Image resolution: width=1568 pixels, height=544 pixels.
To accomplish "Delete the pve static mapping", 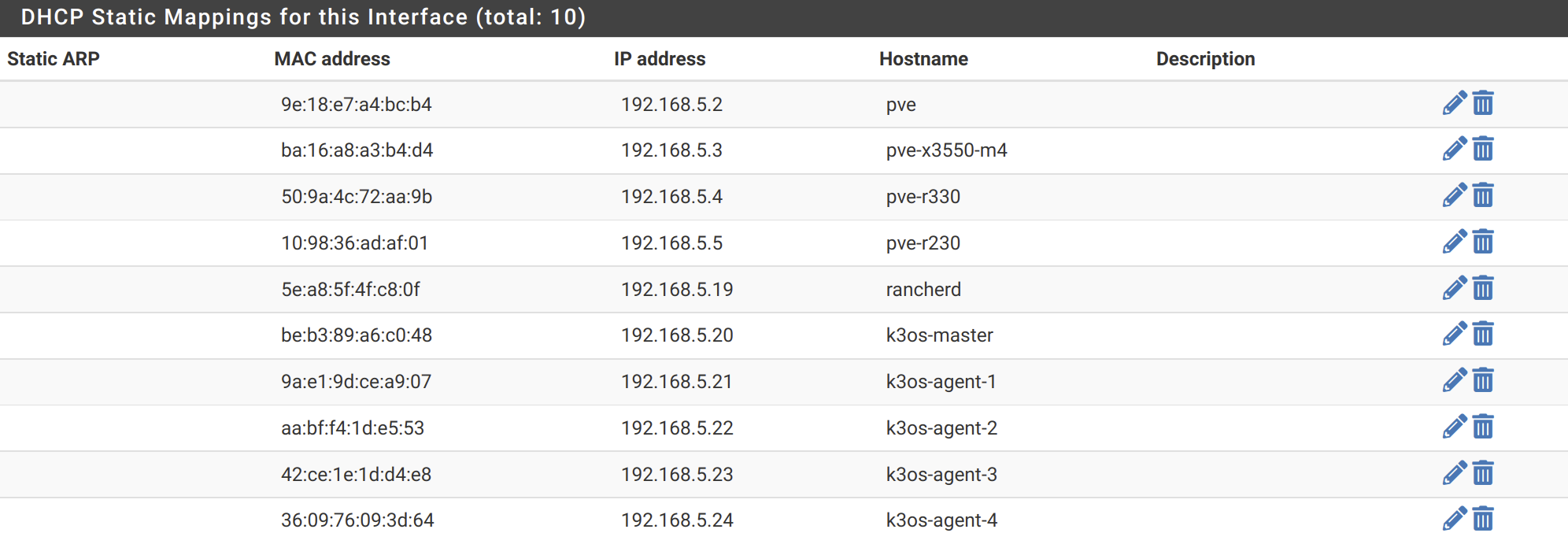I will [1483, 103].
